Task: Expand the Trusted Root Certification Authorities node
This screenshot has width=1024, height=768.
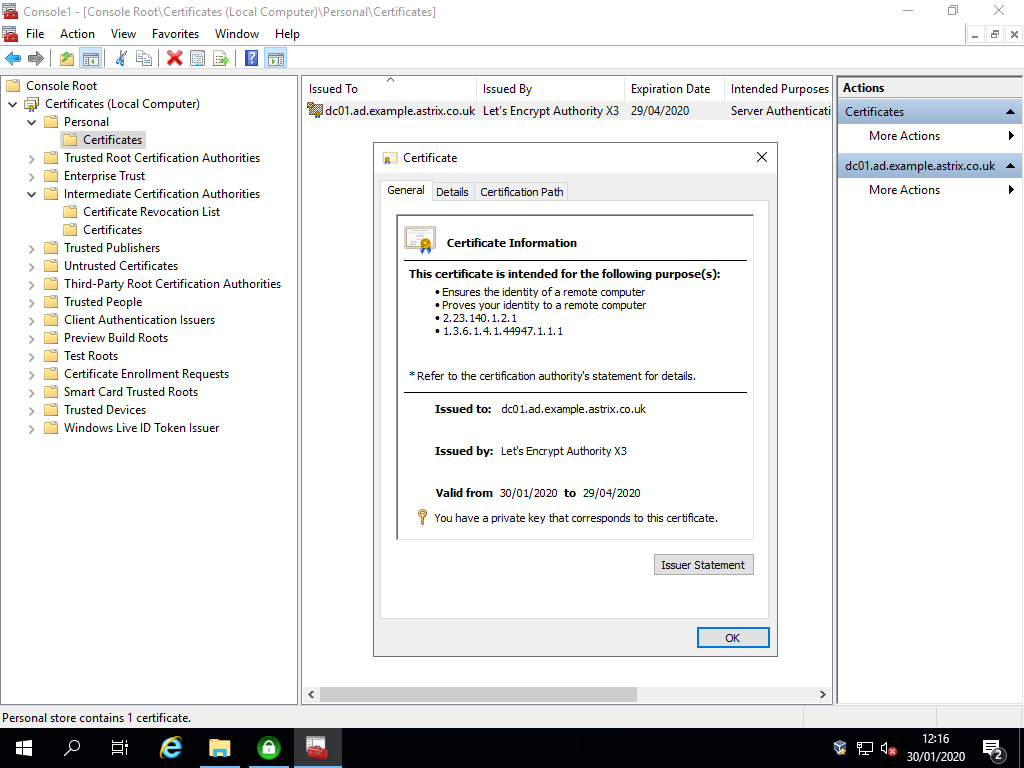Action: point(31,157)
